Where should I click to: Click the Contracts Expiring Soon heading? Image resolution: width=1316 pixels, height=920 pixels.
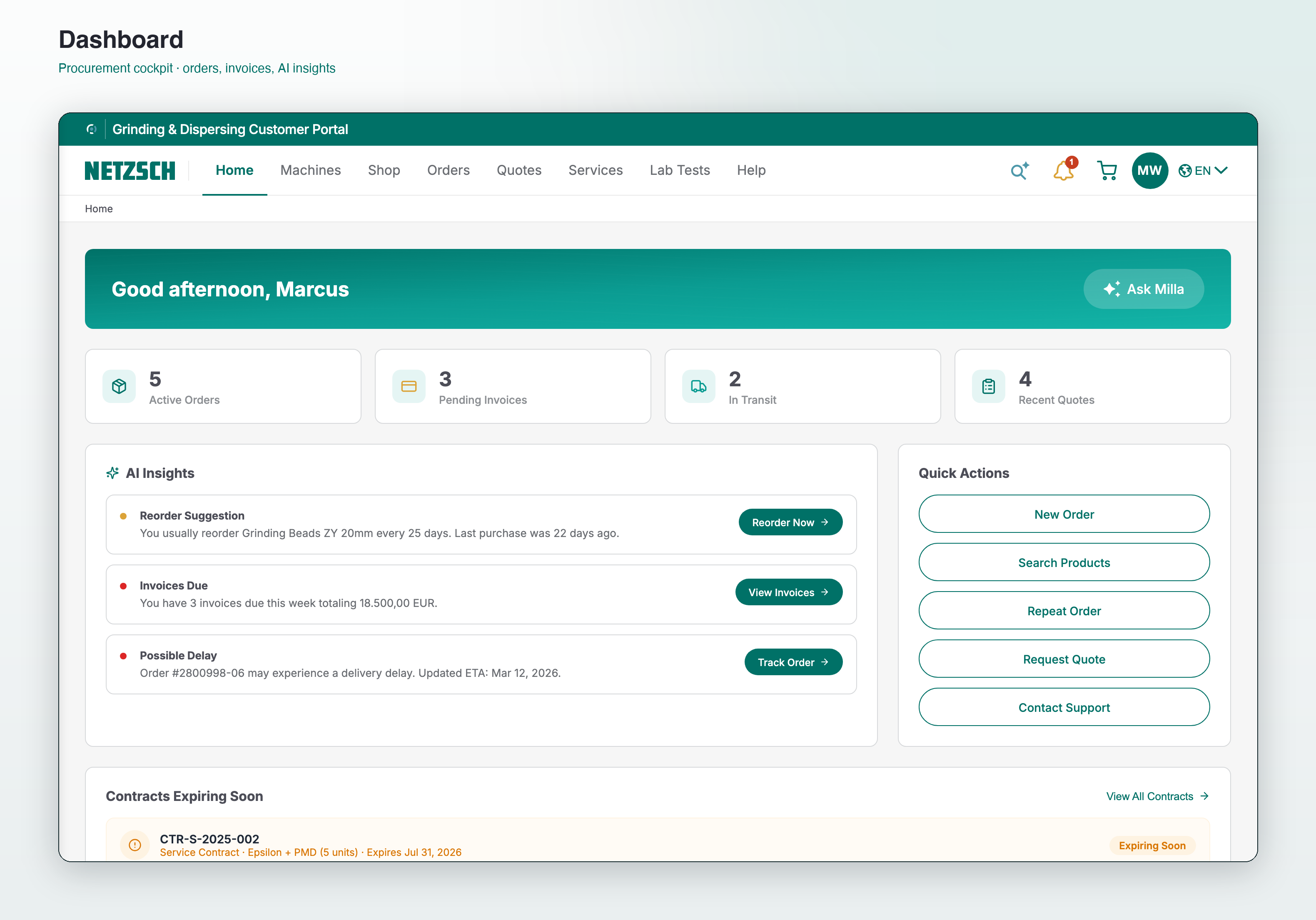pos(184,796)
